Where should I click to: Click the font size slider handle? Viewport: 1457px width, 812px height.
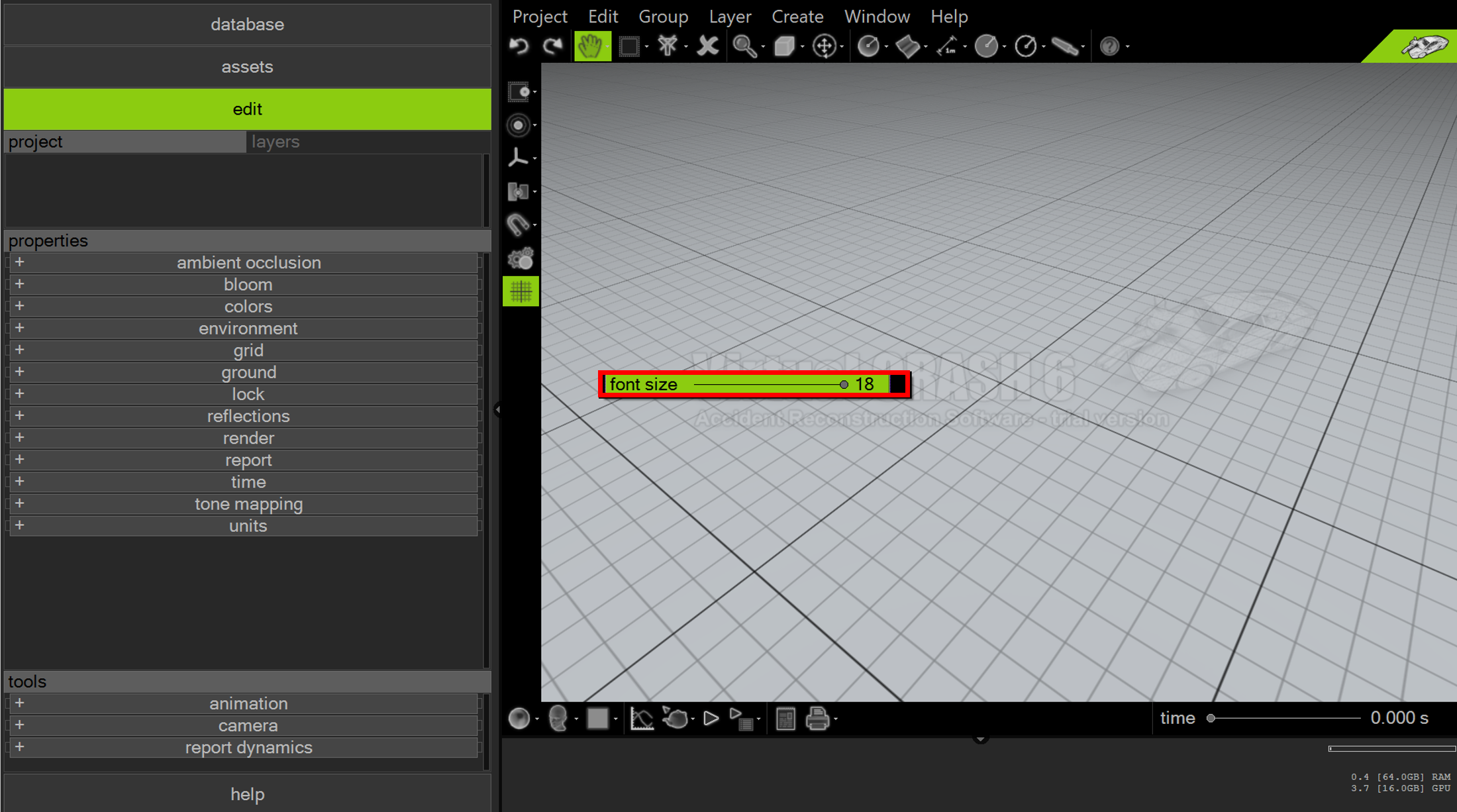click(844, 385)
